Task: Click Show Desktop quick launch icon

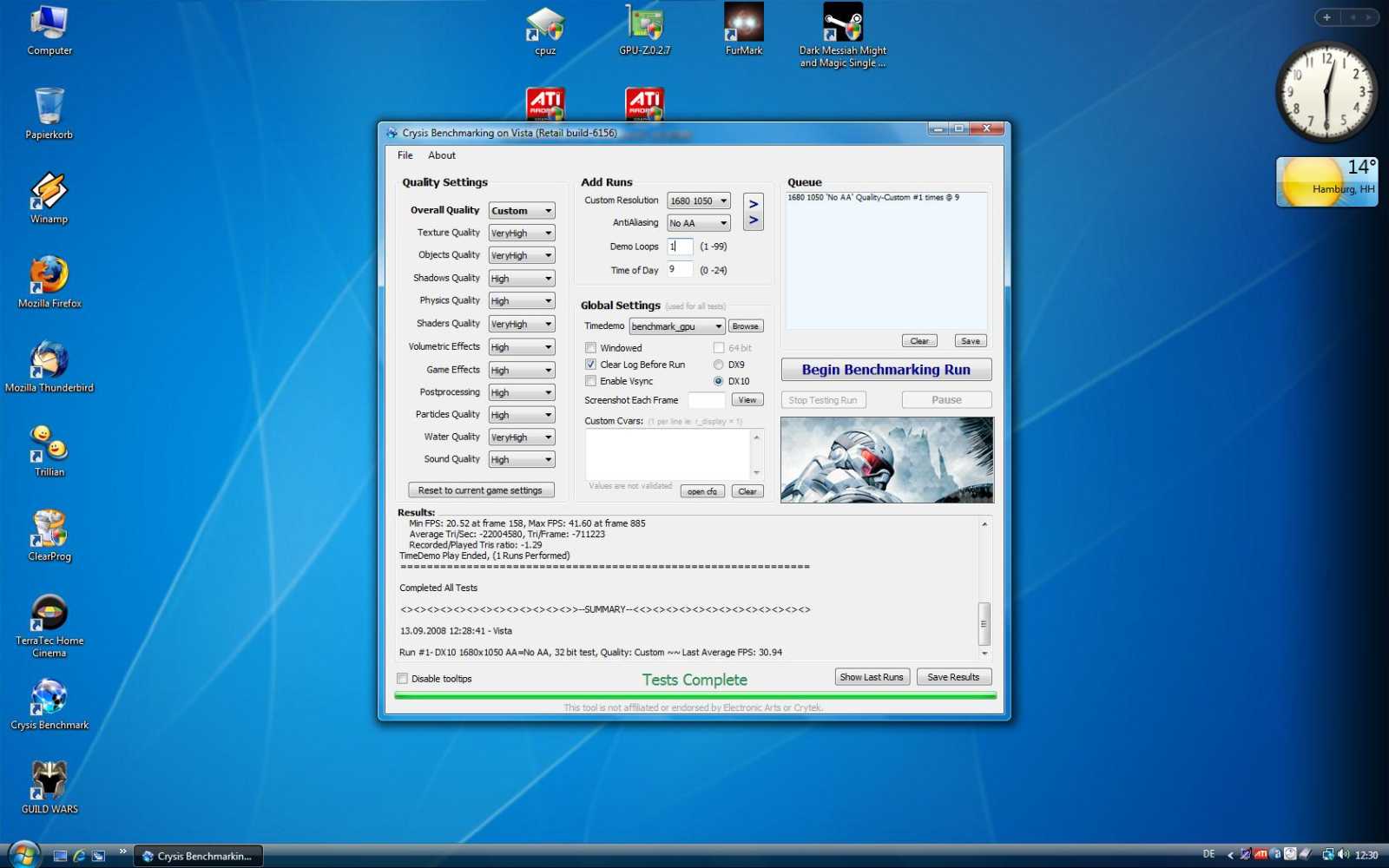Action: pos(60,856)
